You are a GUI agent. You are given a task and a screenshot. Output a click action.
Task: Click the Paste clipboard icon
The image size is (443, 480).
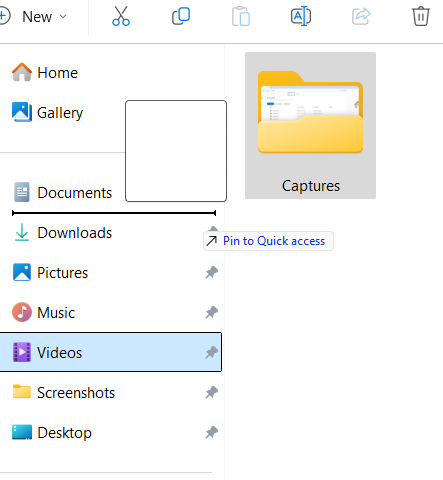[241, 16]
